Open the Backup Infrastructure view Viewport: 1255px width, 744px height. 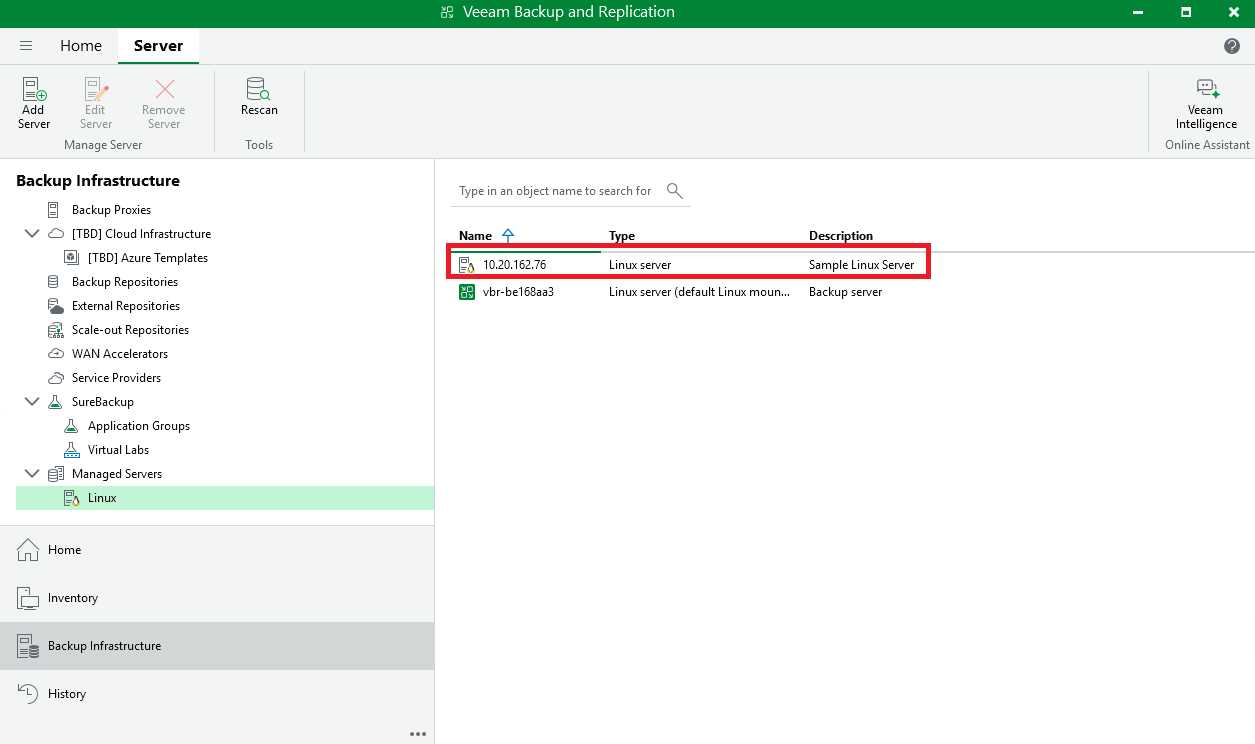(217, 646)
